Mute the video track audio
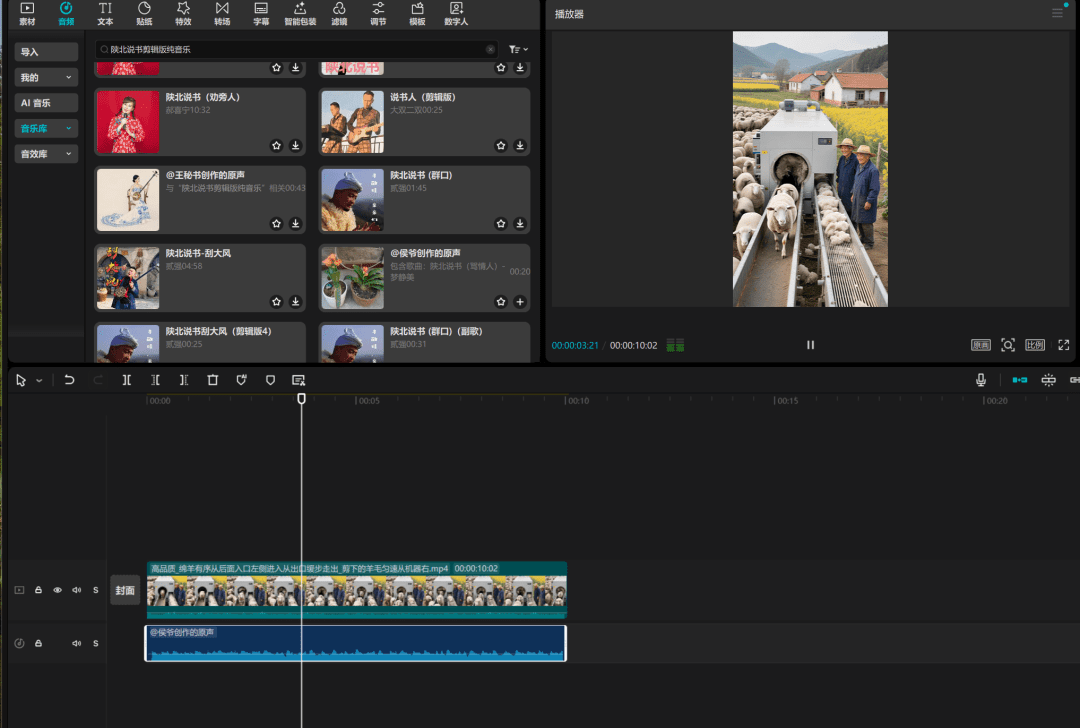The width and height of the screenshot is (1080, 728). click(76, 590)
